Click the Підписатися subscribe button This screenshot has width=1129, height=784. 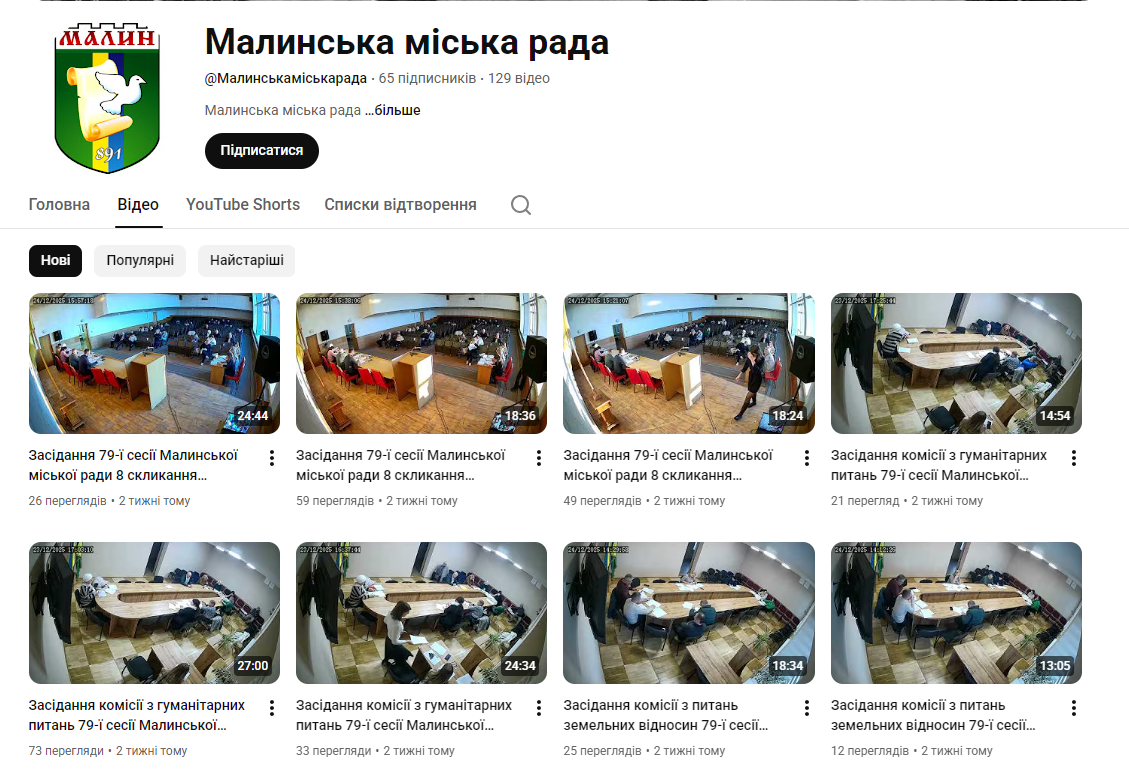(261, 151)
